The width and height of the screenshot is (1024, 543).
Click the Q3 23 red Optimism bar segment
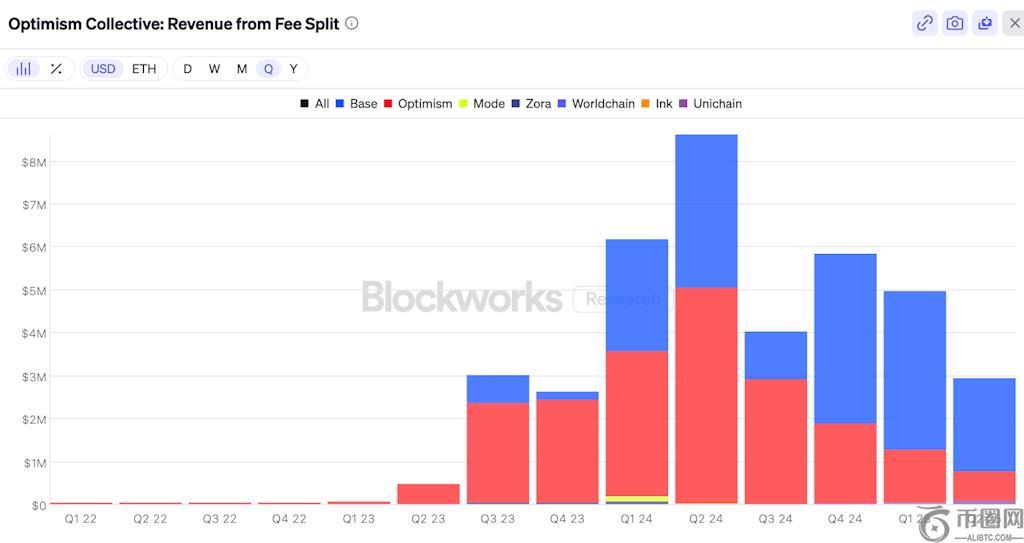click(497, 450)
